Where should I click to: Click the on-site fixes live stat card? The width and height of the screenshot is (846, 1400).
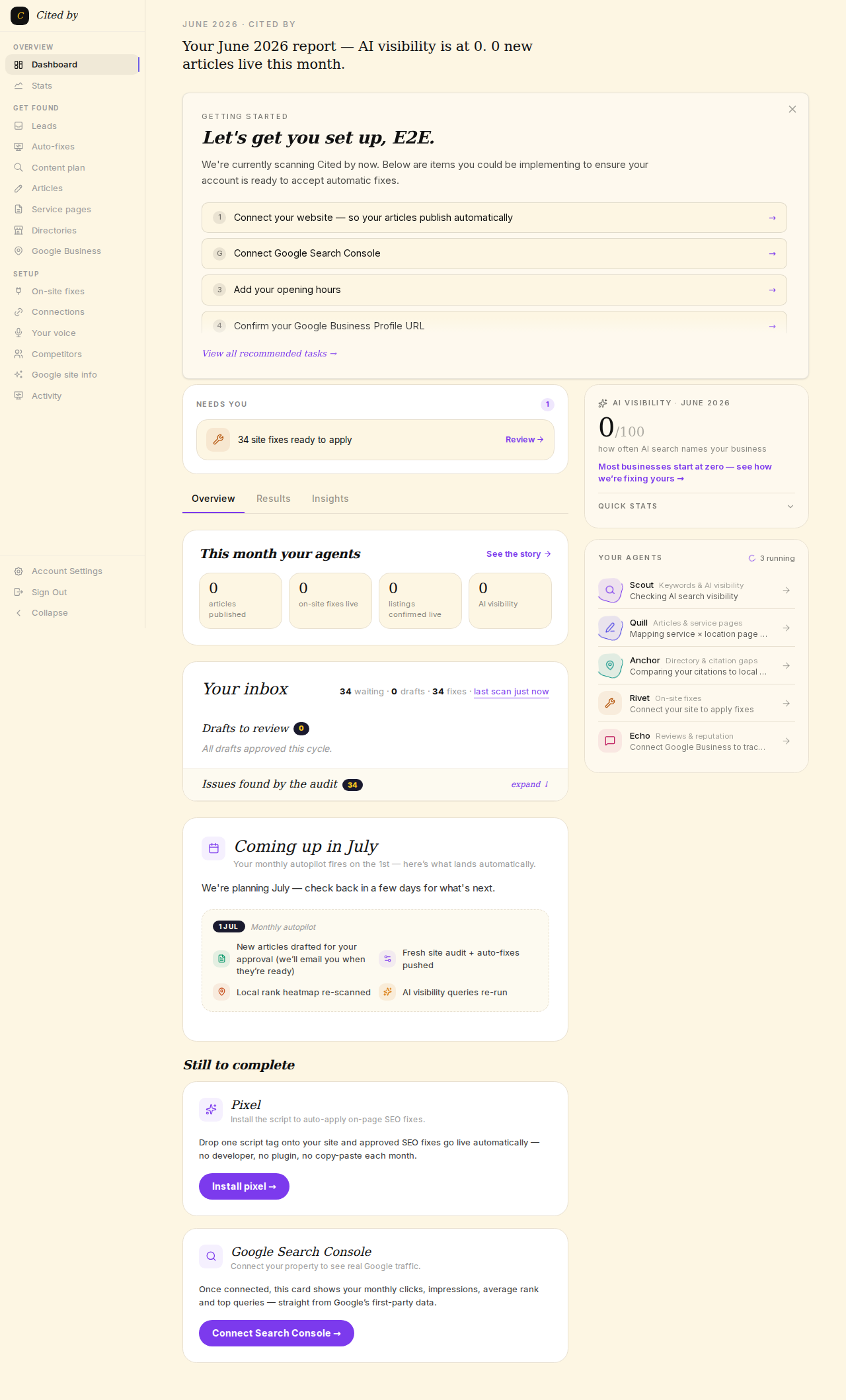tap(330, 600)
